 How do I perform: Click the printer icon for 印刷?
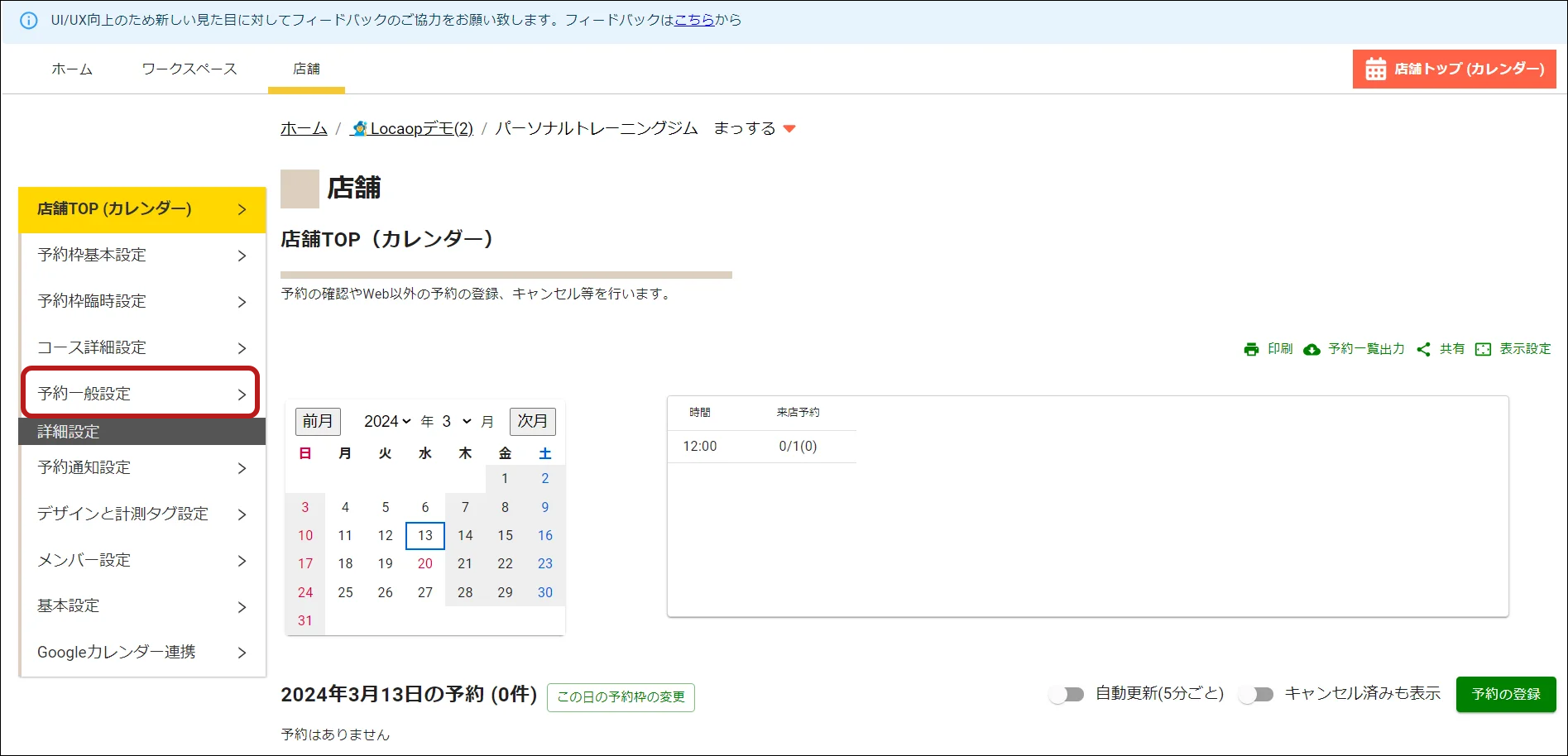pos(1251,349)
